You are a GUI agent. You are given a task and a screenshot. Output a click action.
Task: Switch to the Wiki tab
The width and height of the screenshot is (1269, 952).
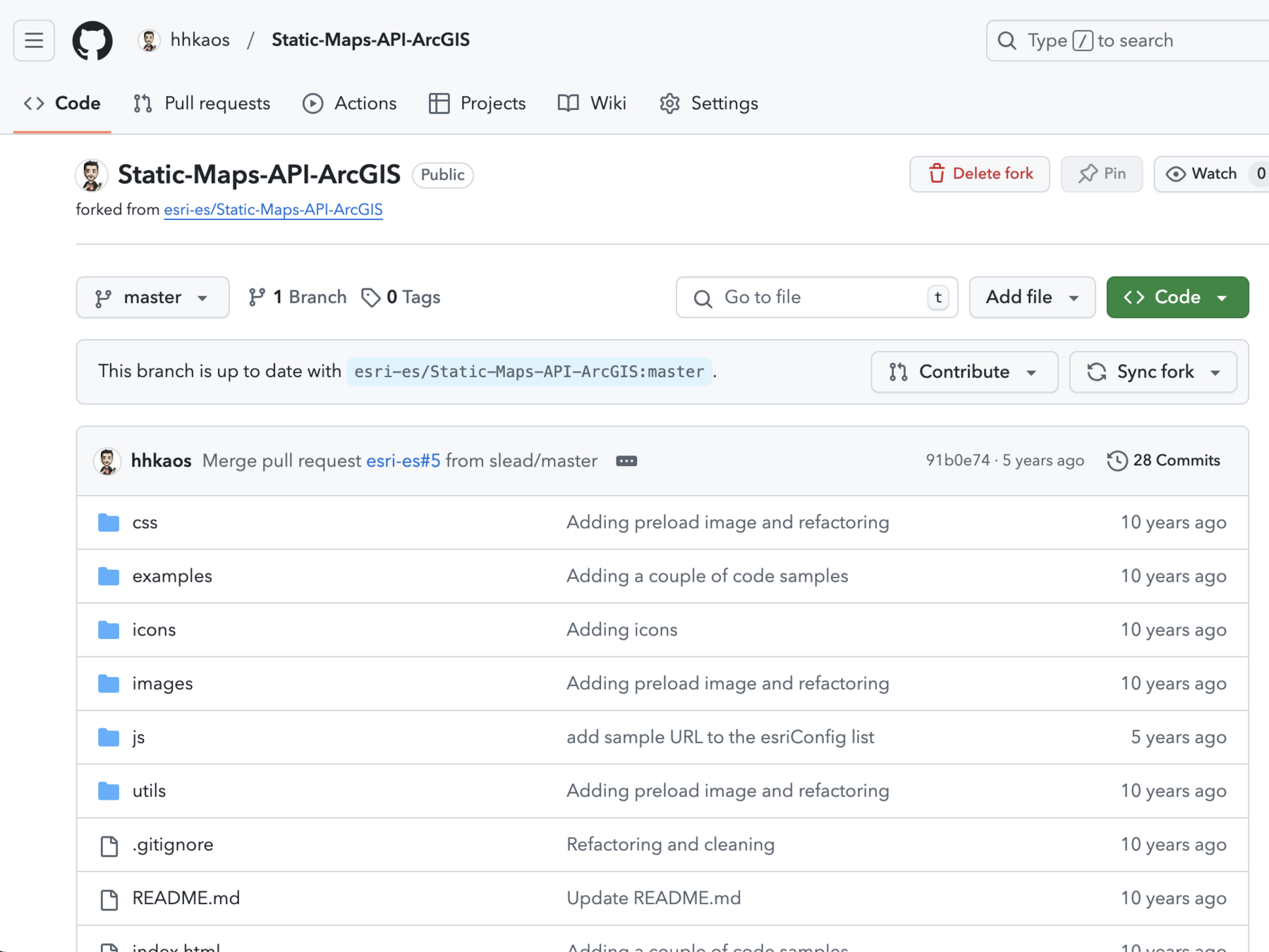pos(592,104)
